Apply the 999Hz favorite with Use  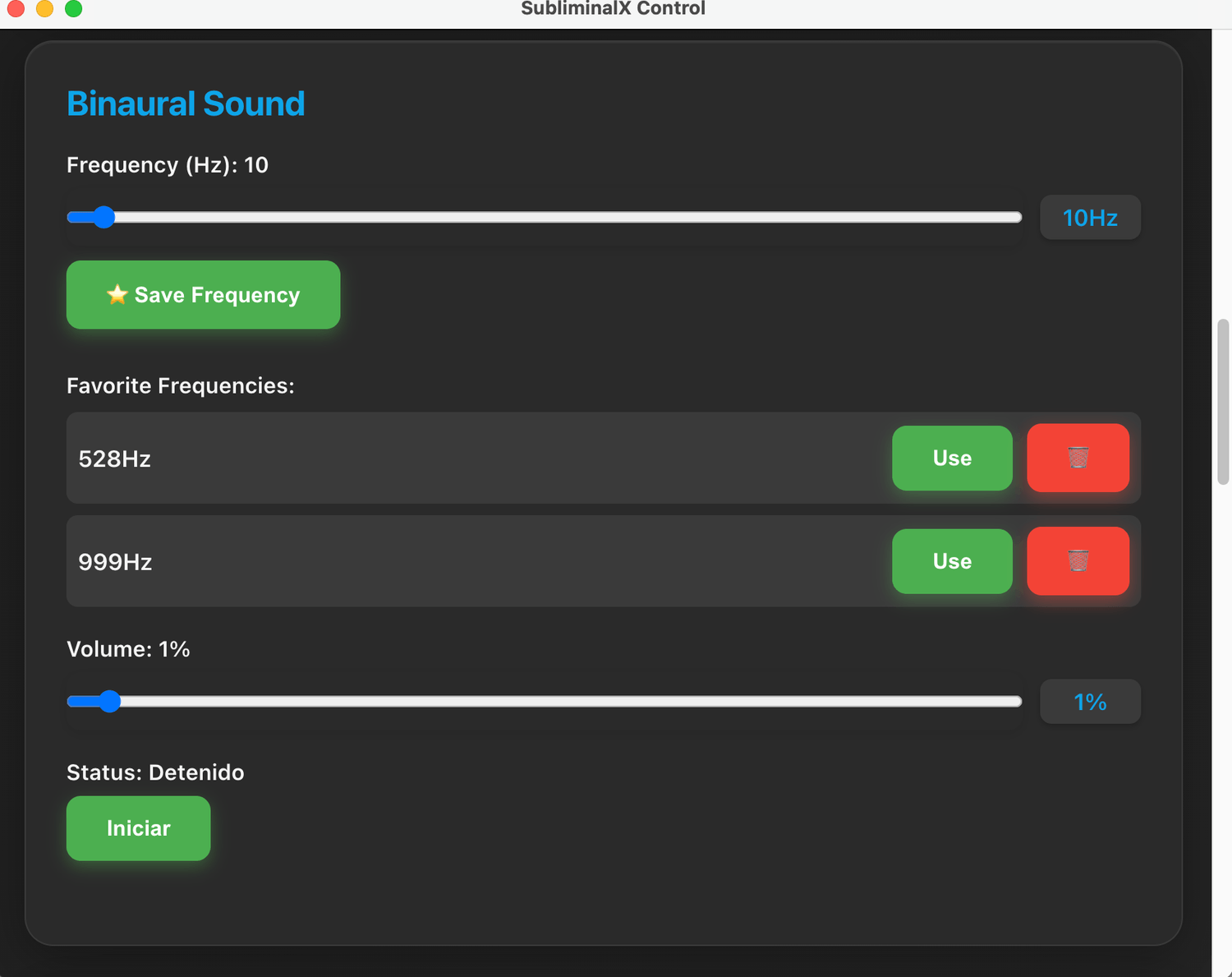click(952, 561)
